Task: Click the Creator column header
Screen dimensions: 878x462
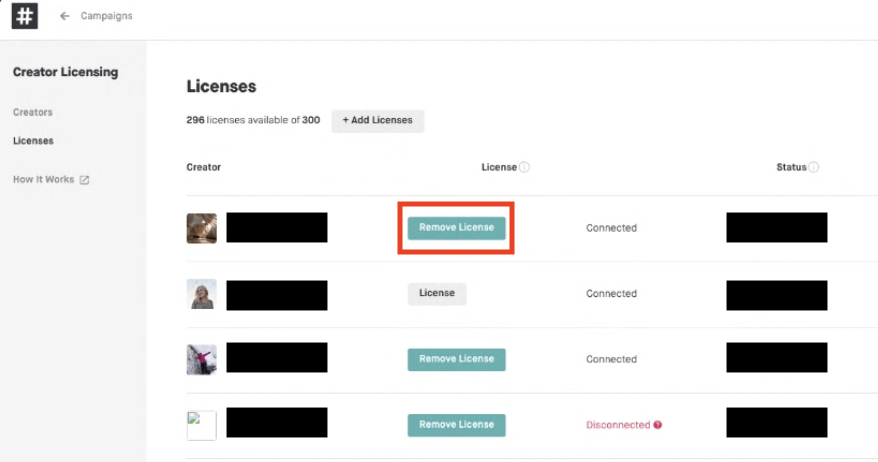Action: (203, 167)
